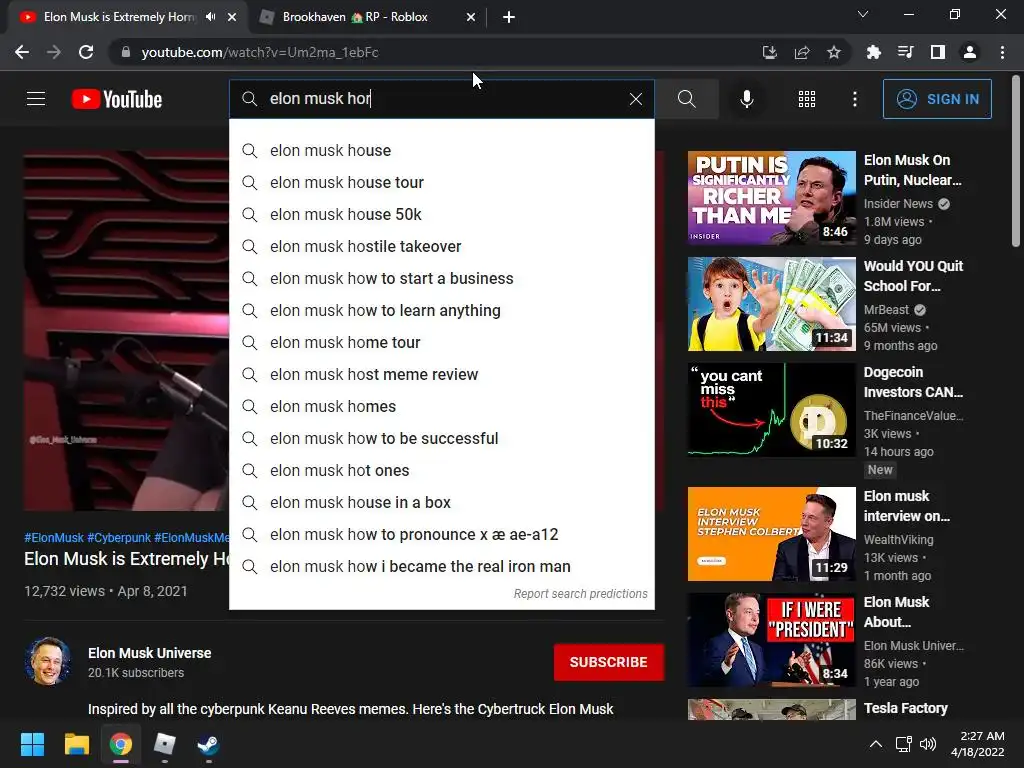Open a new browser tab
The height and width of the screenshot is (768, 1024).
(509, 17)
